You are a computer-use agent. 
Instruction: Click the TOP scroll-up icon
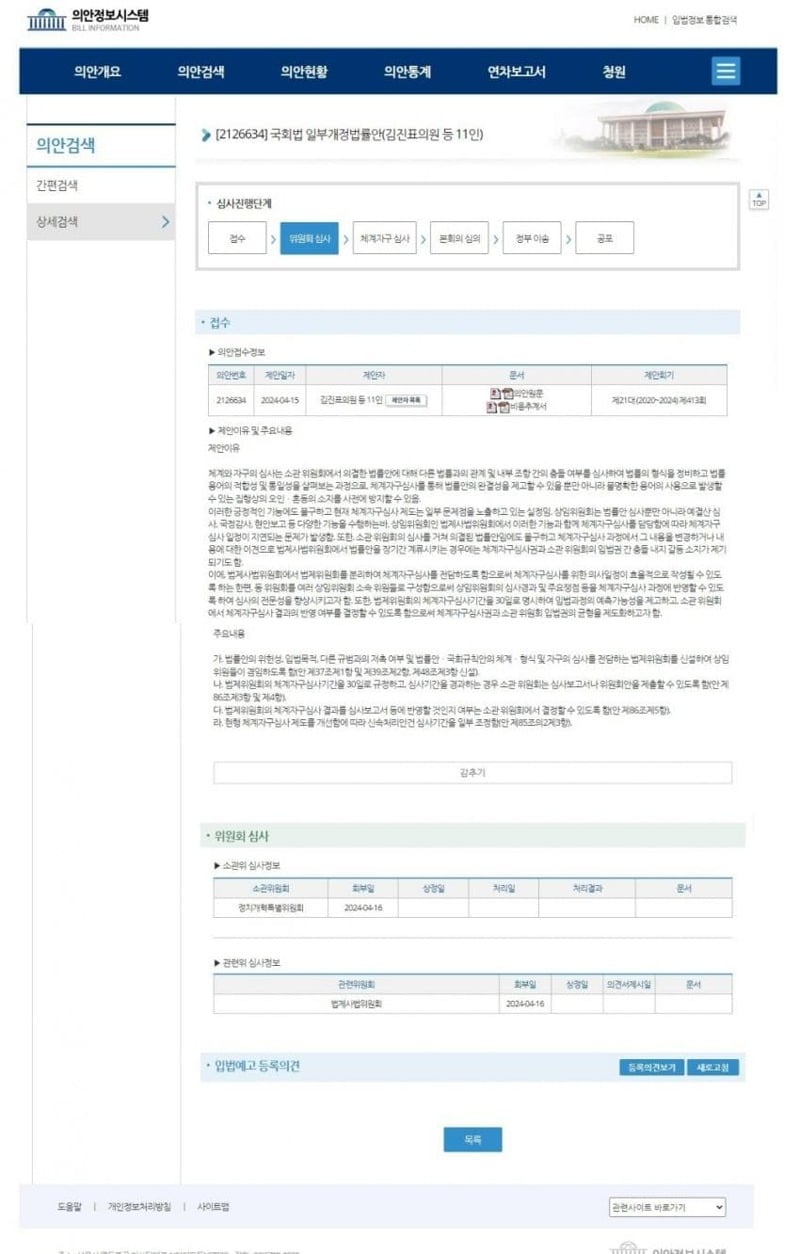tap(759, 199)
